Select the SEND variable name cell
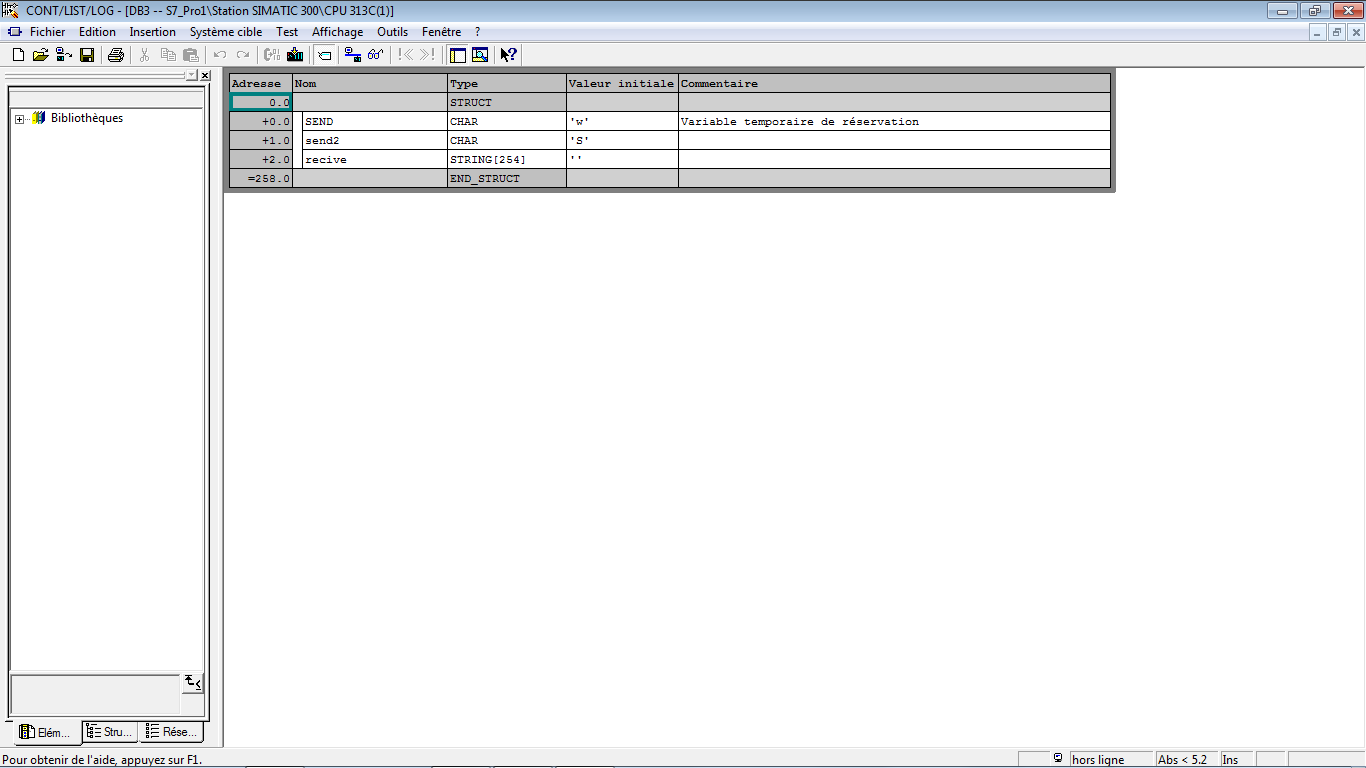Viewport: 1366px width, 768px height. pyautogui.click(x=374, y=122)
